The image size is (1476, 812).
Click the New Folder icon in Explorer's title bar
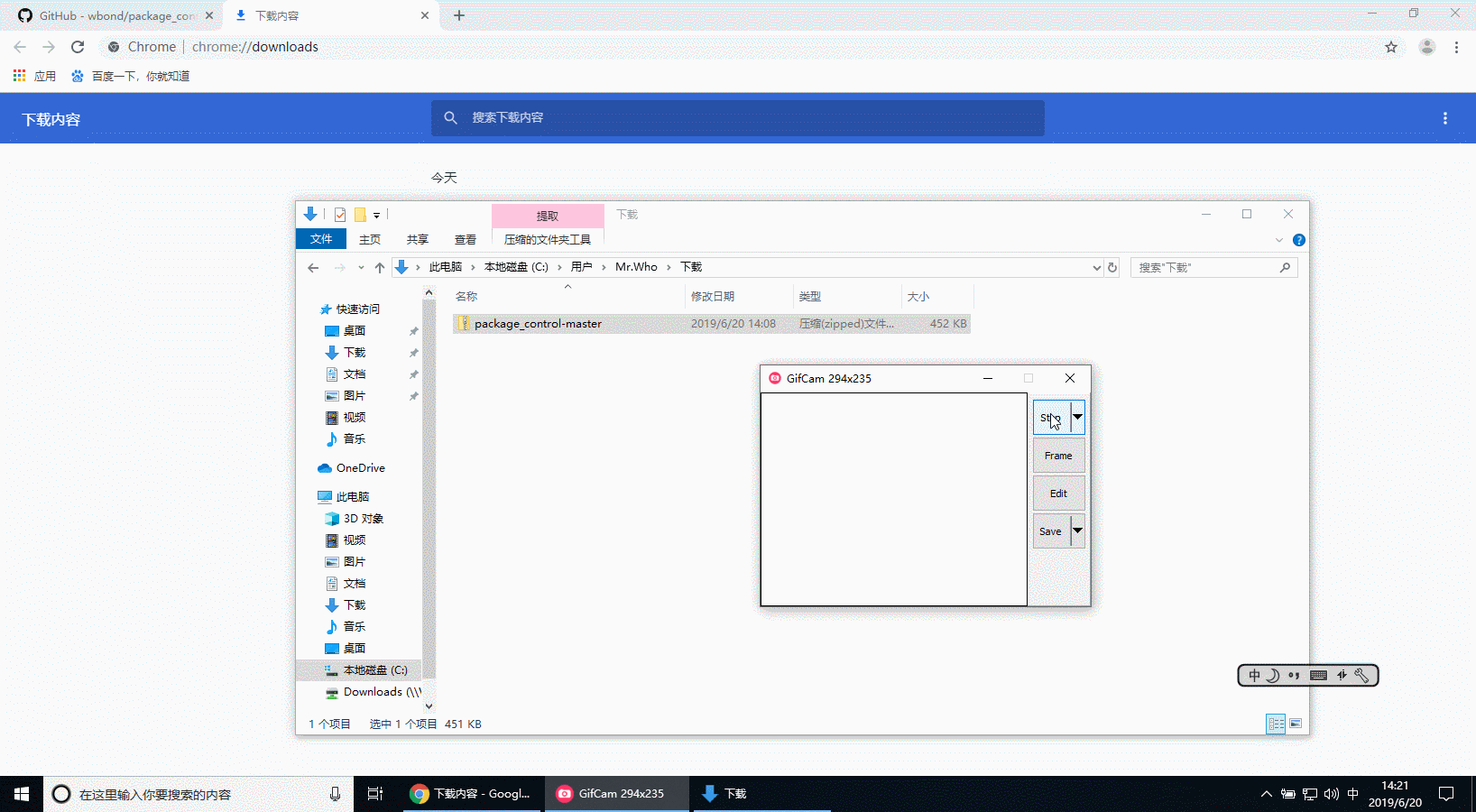(360, 215)
